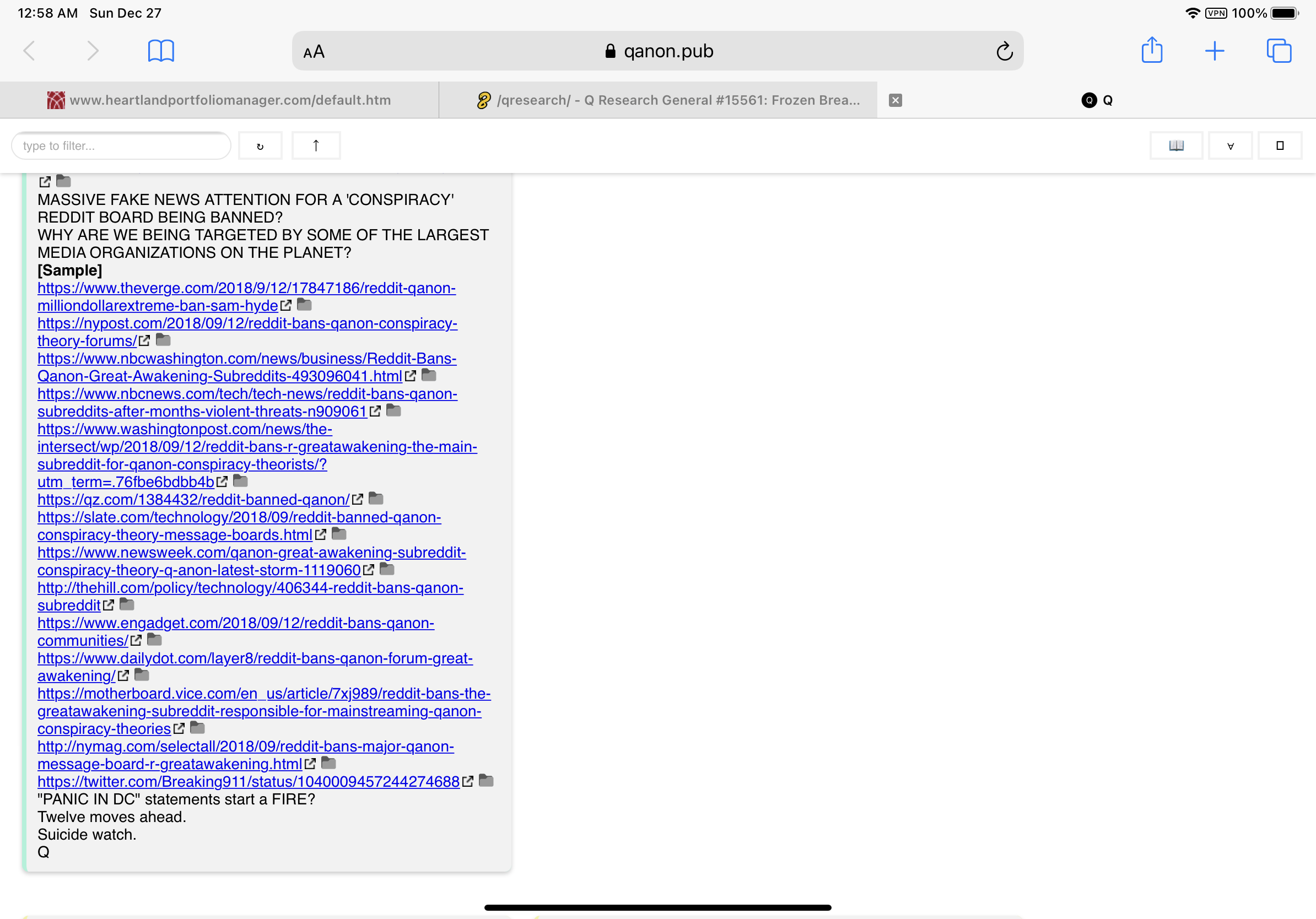Click external-link icon above MASSIVE FAKE NEWS
This screenshot has width=1316, height=919.
[x=45, y=182]
